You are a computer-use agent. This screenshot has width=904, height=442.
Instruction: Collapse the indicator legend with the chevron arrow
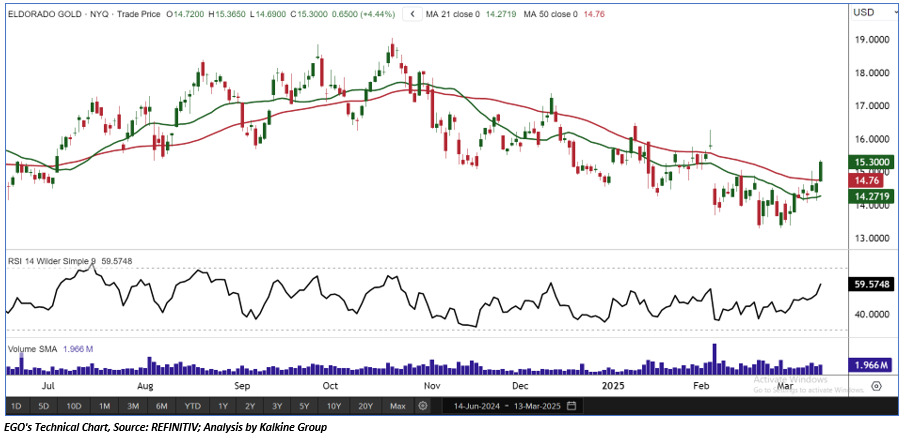pyautogui.click(x=412, y=14)
